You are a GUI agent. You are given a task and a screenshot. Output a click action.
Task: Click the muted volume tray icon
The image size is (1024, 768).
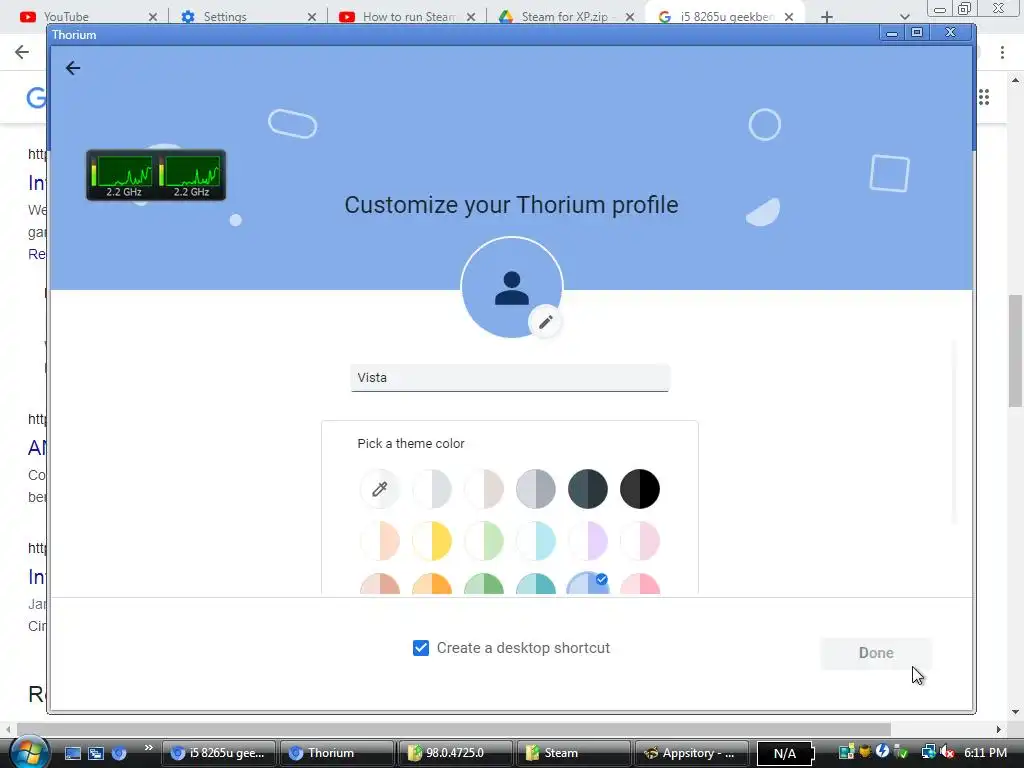(948, 752)
